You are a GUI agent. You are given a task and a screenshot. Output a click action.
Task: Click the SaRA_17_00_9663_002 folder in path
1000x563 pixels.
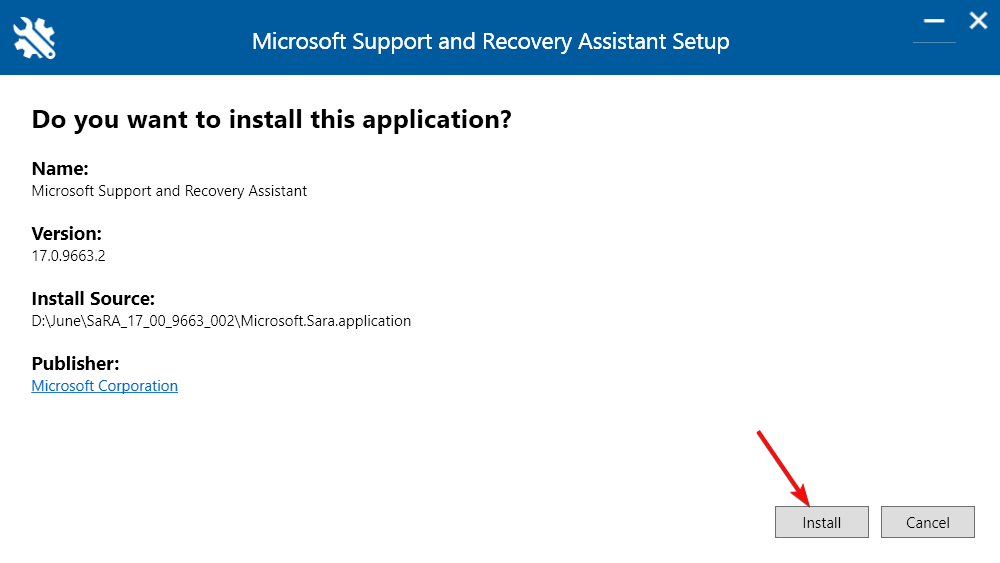pyautogui.click(x=161, y=321)
